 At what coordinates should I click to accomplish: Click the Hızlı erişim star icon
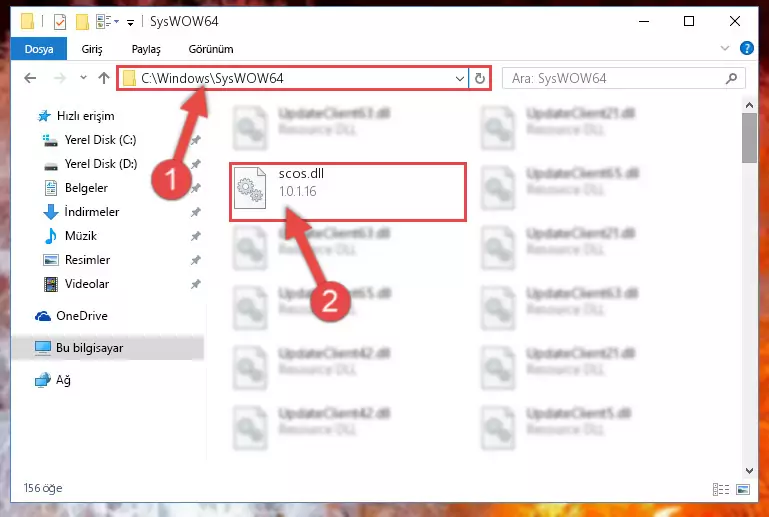coord(44,116)
